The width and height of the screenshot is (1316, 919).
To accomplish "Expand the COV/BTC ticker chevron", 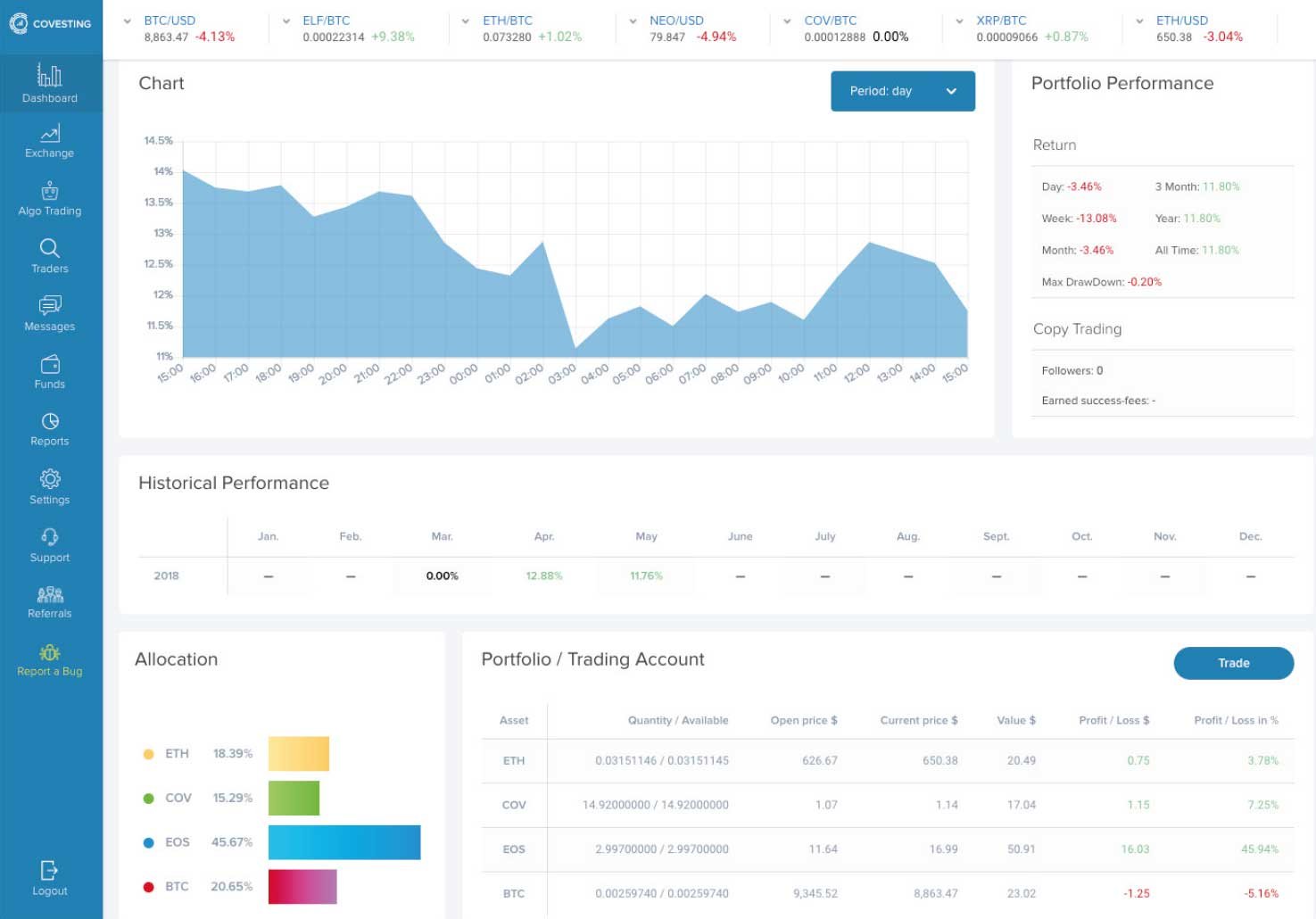I will pyautogui.click(x=787, y=21).
